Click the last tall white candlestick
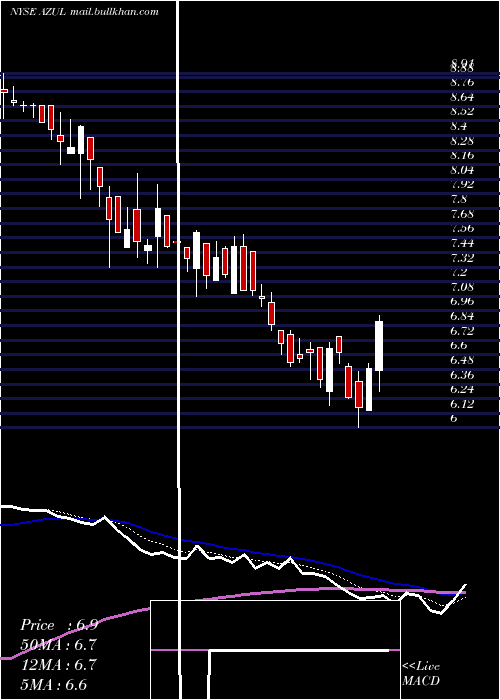The height and width of the screenshot is (700, 500). coord(379,346)
